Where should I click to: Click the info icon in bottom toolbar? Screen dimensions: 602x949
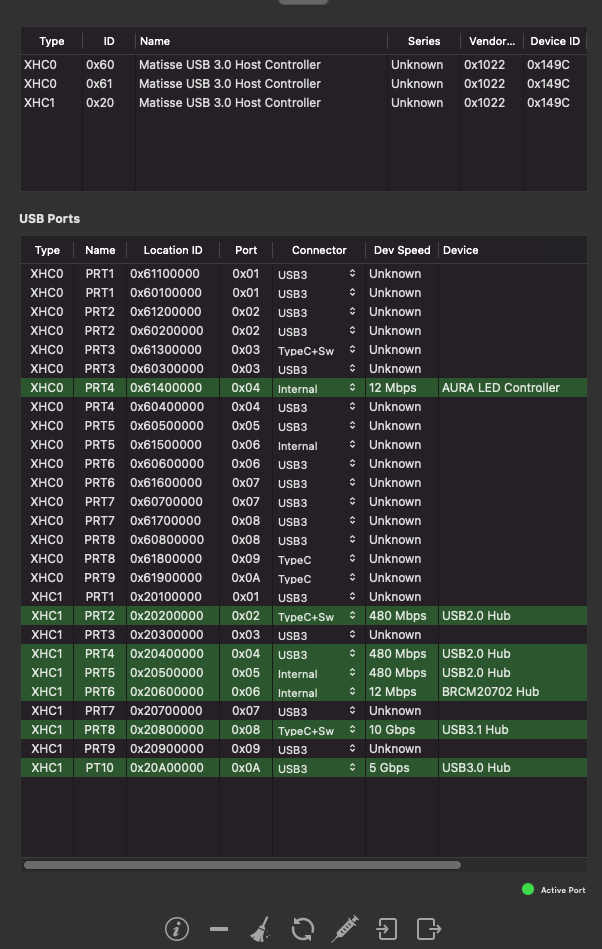177,929
